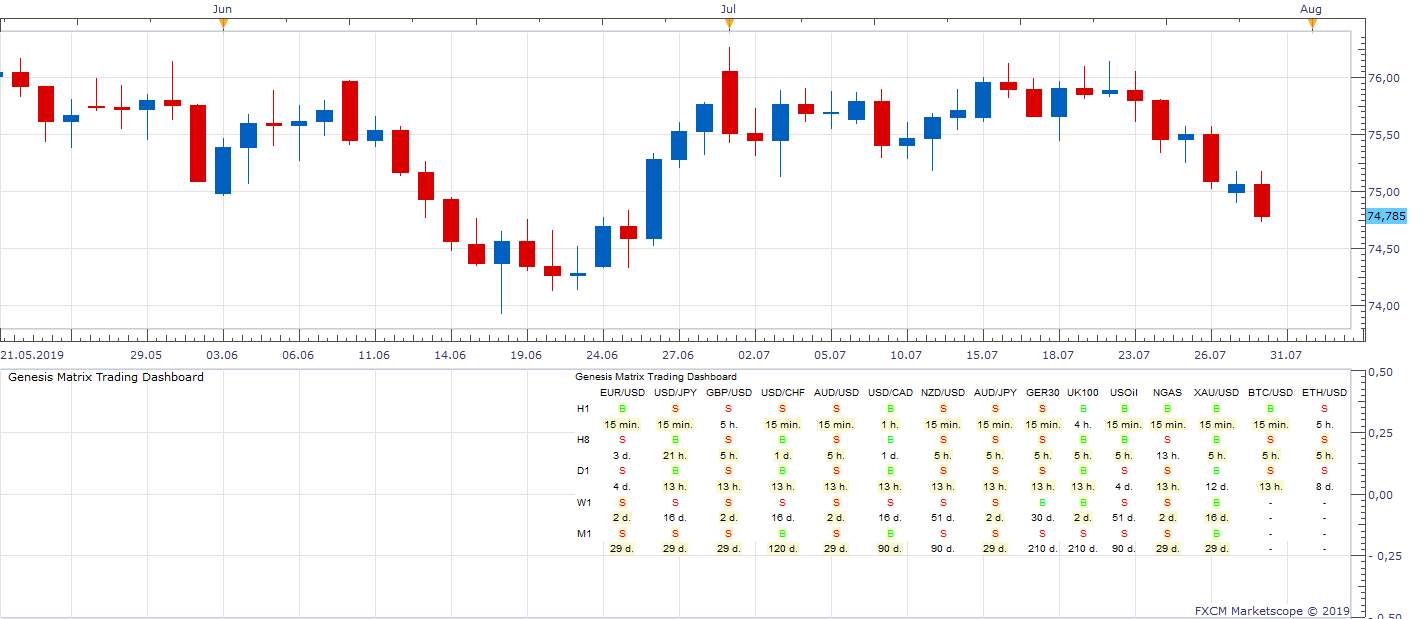Select the NZD/USD column header
Screen dimensions: 1423x619
(x=943, y=393)
